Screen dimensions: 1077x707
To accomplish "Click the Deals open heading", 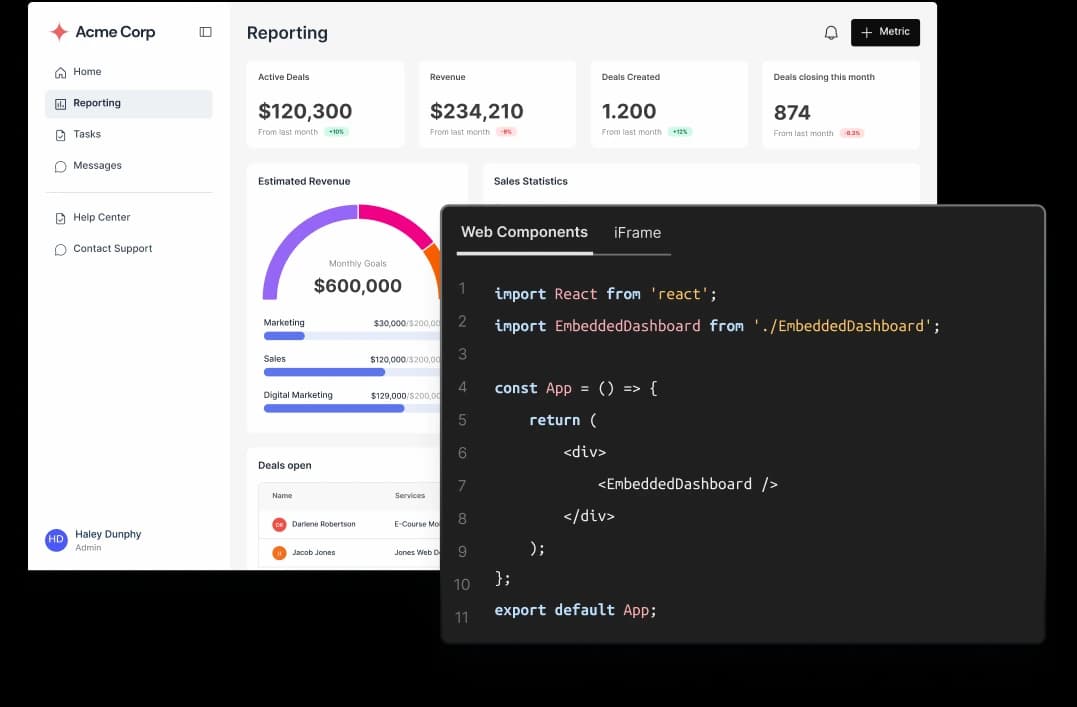I will point(285,466).
